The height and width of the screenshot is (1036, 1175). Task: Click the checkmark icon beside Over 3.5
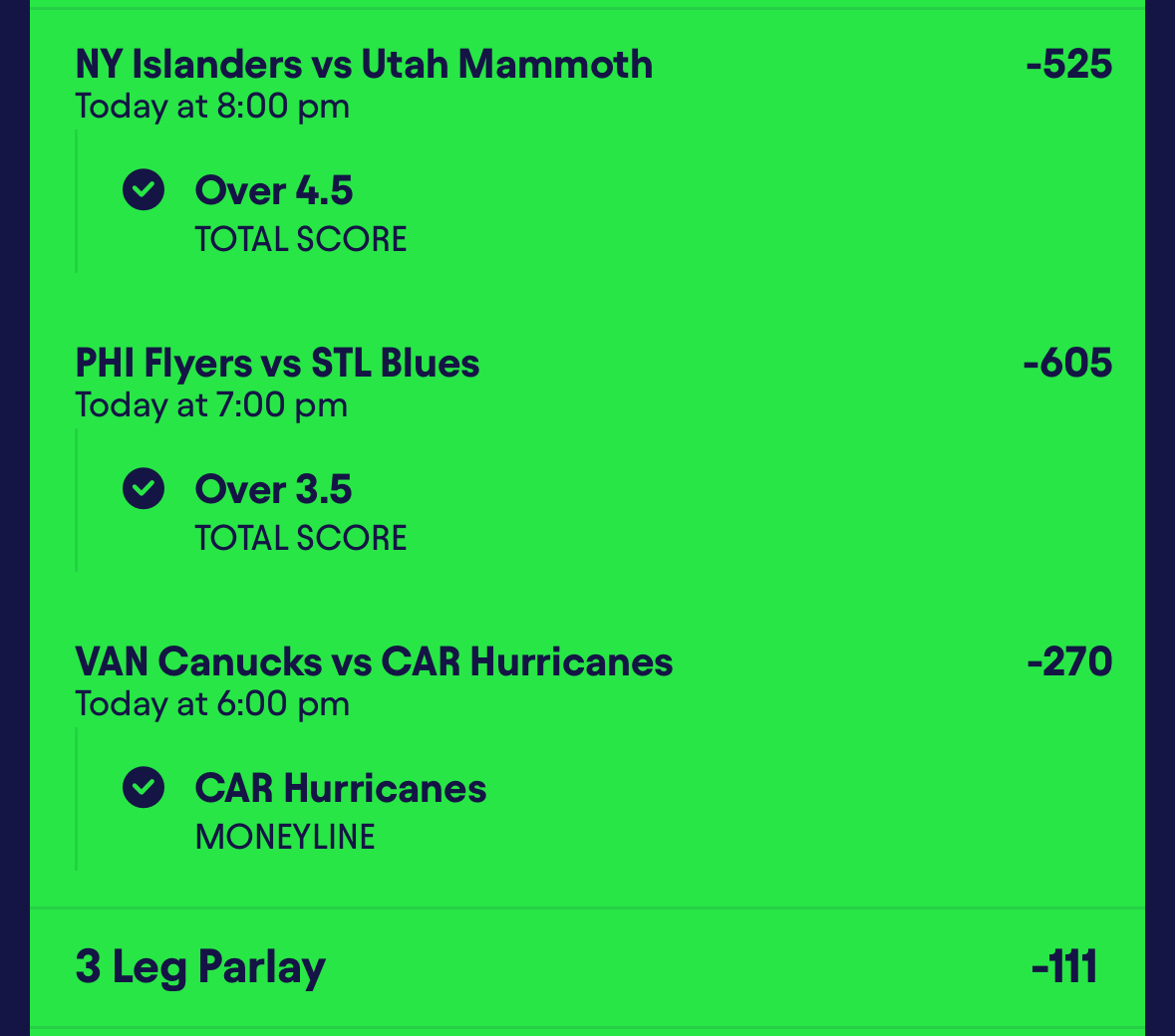(x=144, y=488)
